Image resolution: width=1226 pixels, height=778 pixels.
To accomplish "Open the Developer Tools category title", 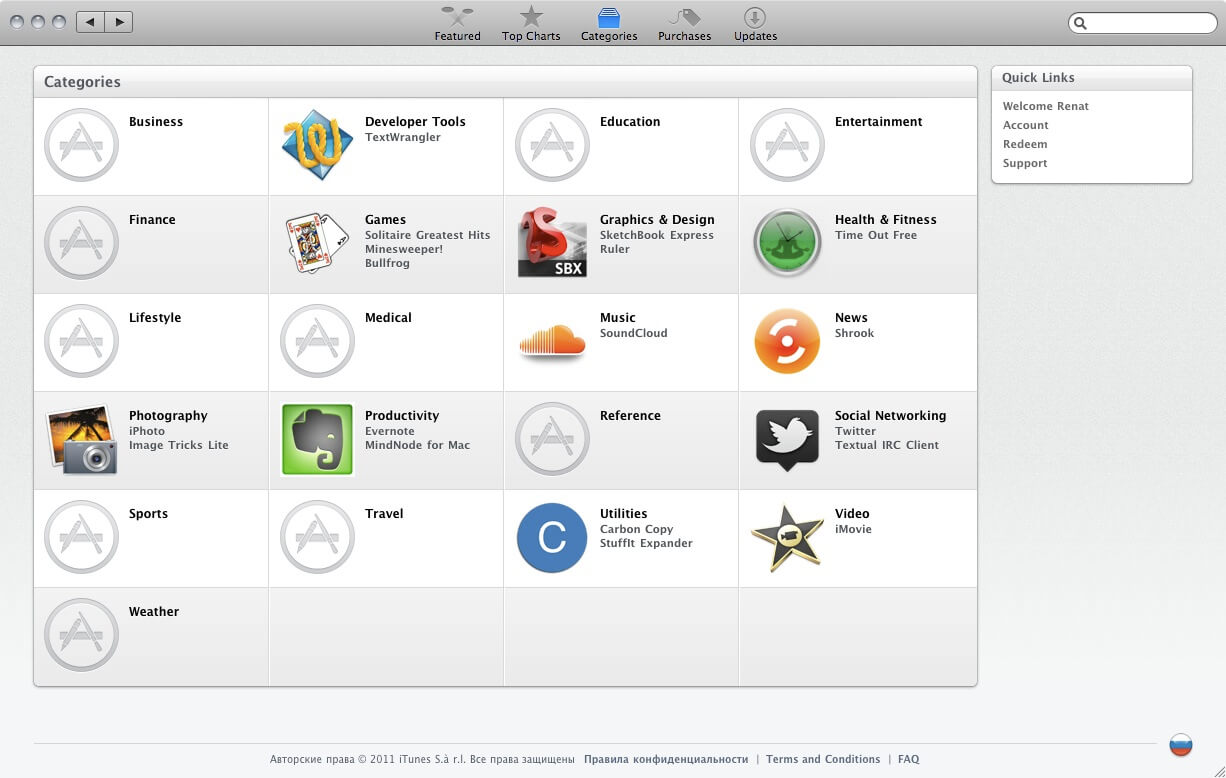I will coord(415,121).
